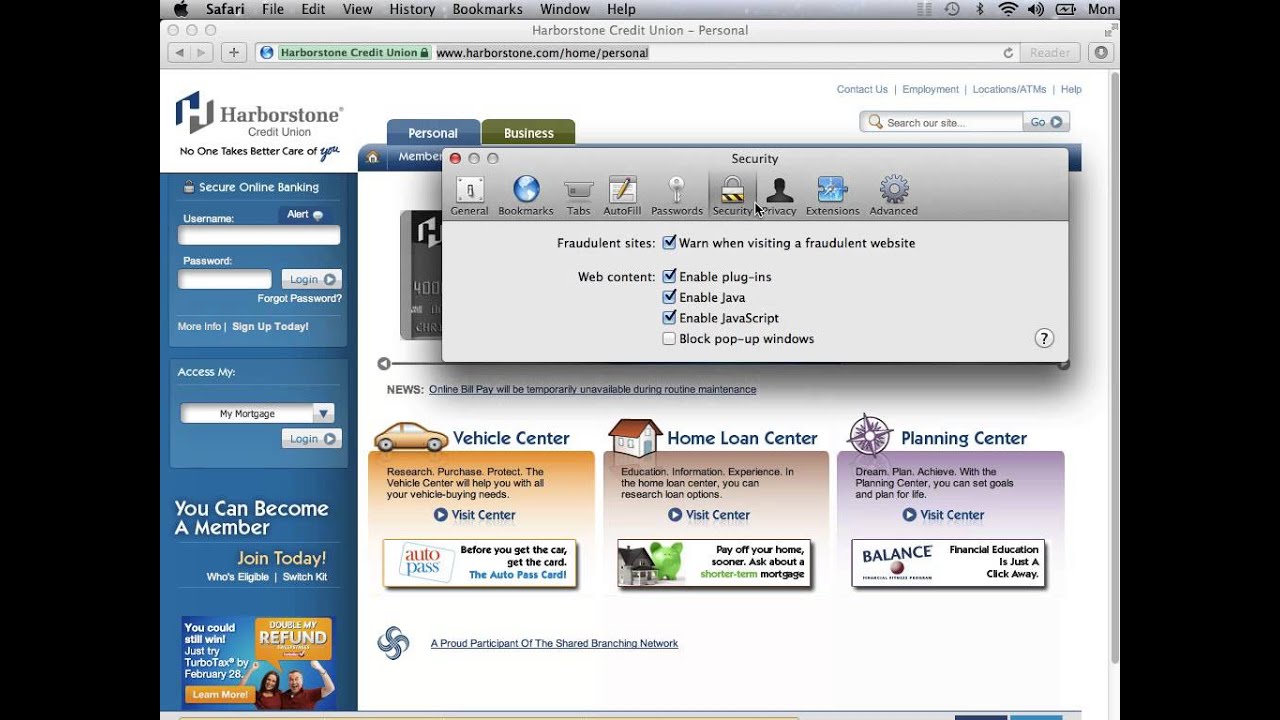Toggle the Enable Java checkbox
The image size is (1280, 720).
tap(669, 297)
